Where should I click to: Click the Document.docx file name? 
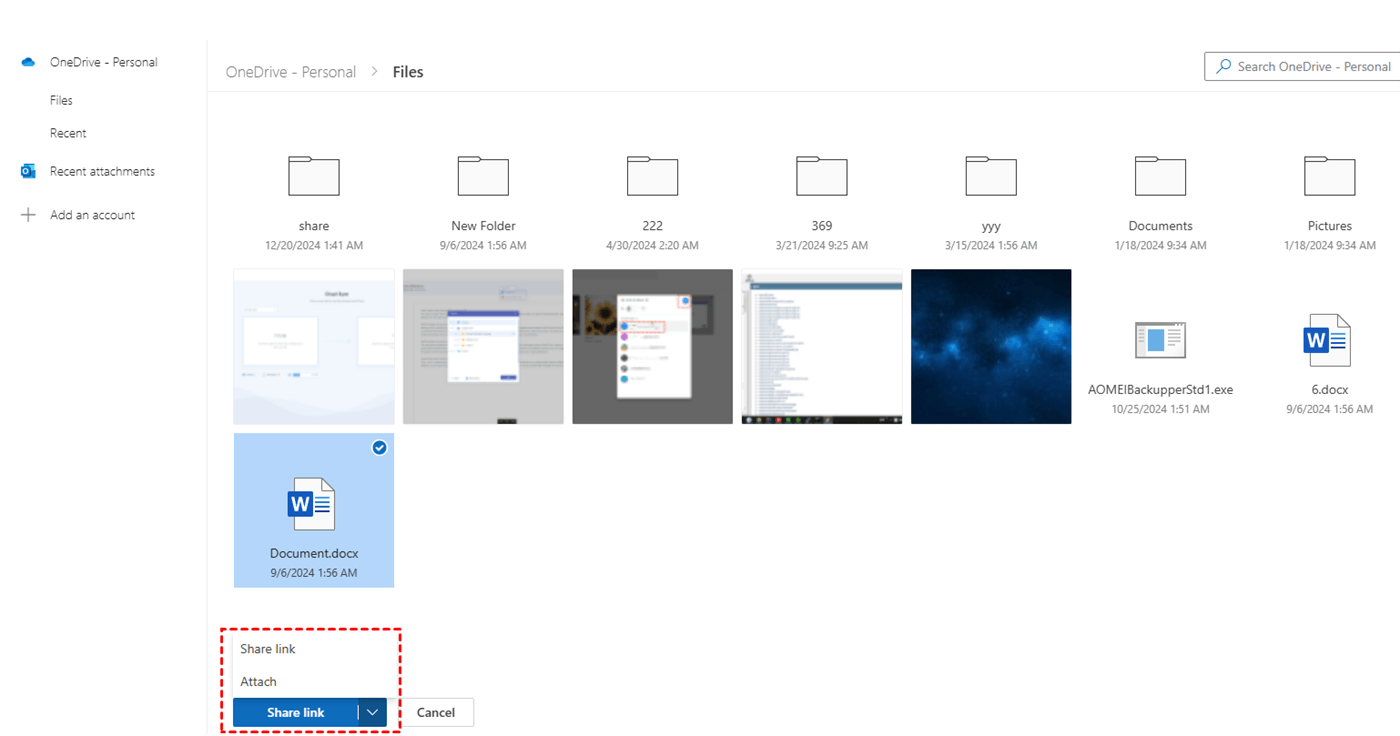[314, 553]
